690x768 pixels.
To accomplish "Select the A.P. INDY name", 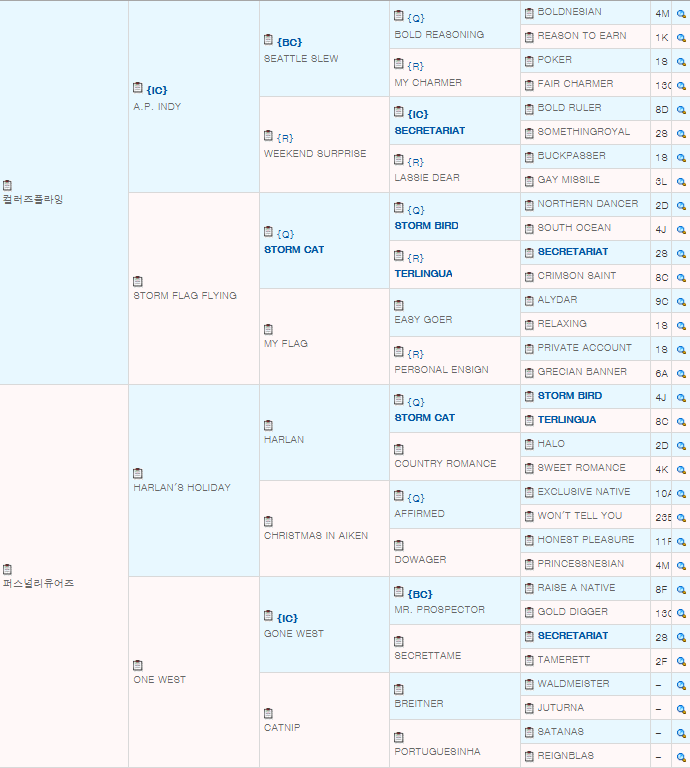I will (x=157, y=107).
